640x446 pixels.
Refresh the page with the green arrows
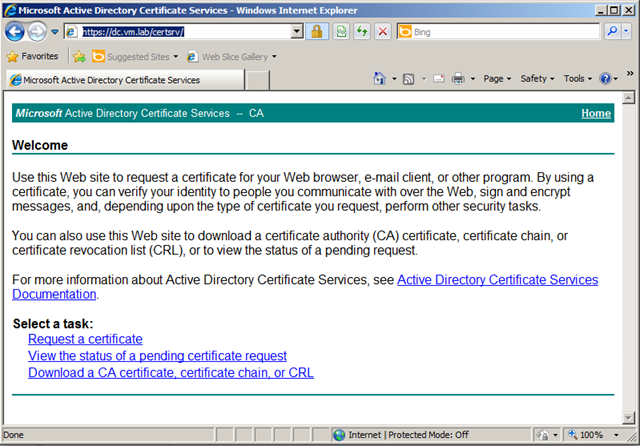click(362, 32)
